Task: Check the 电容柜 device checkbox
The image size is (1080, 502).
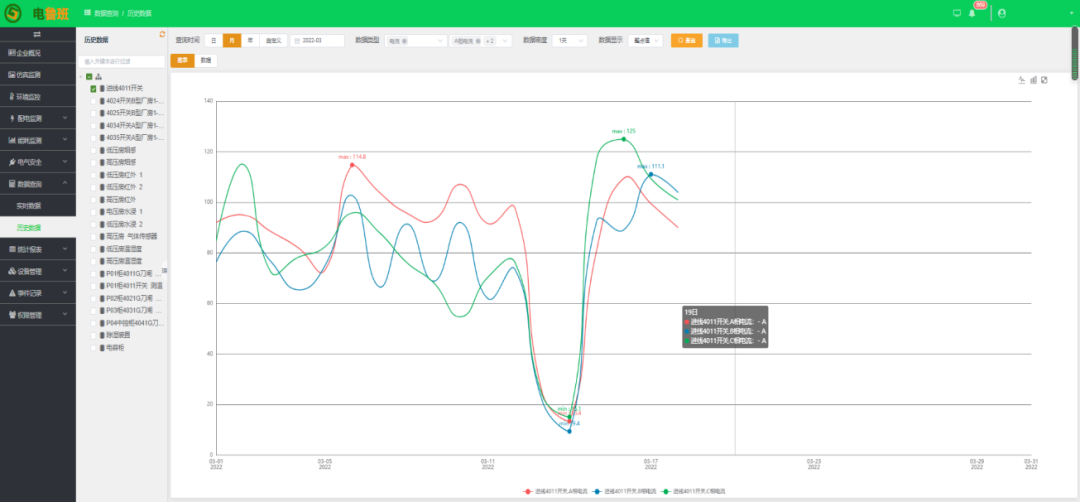Action: 94,348
